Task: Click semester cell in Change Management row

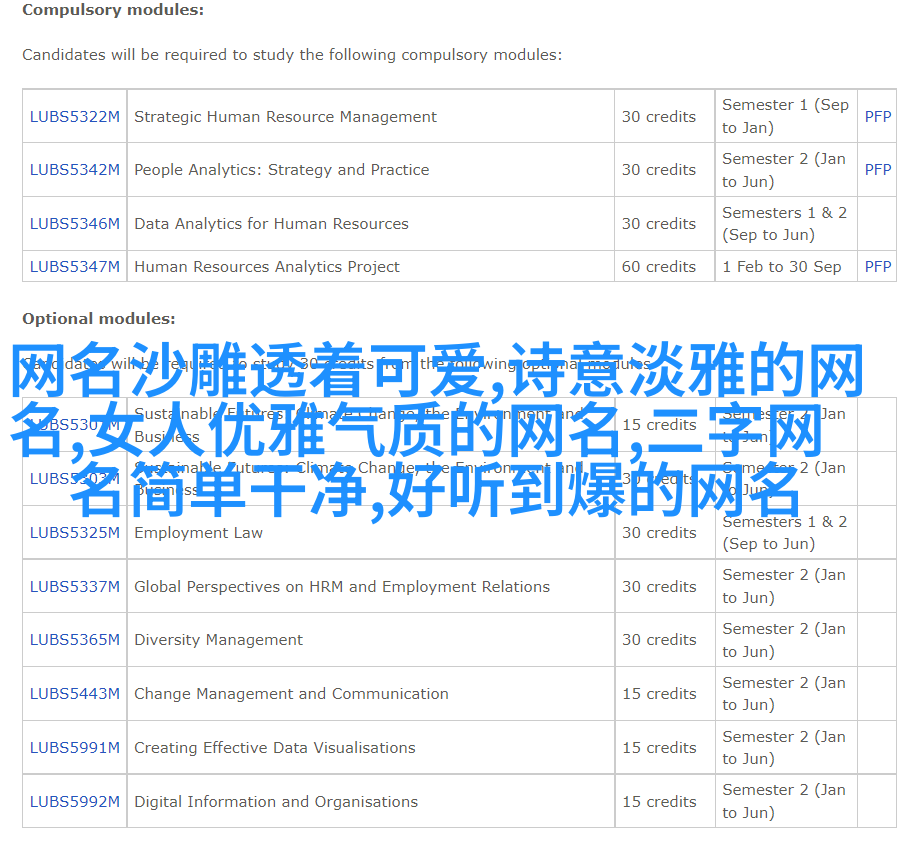Action: [784, 694]
